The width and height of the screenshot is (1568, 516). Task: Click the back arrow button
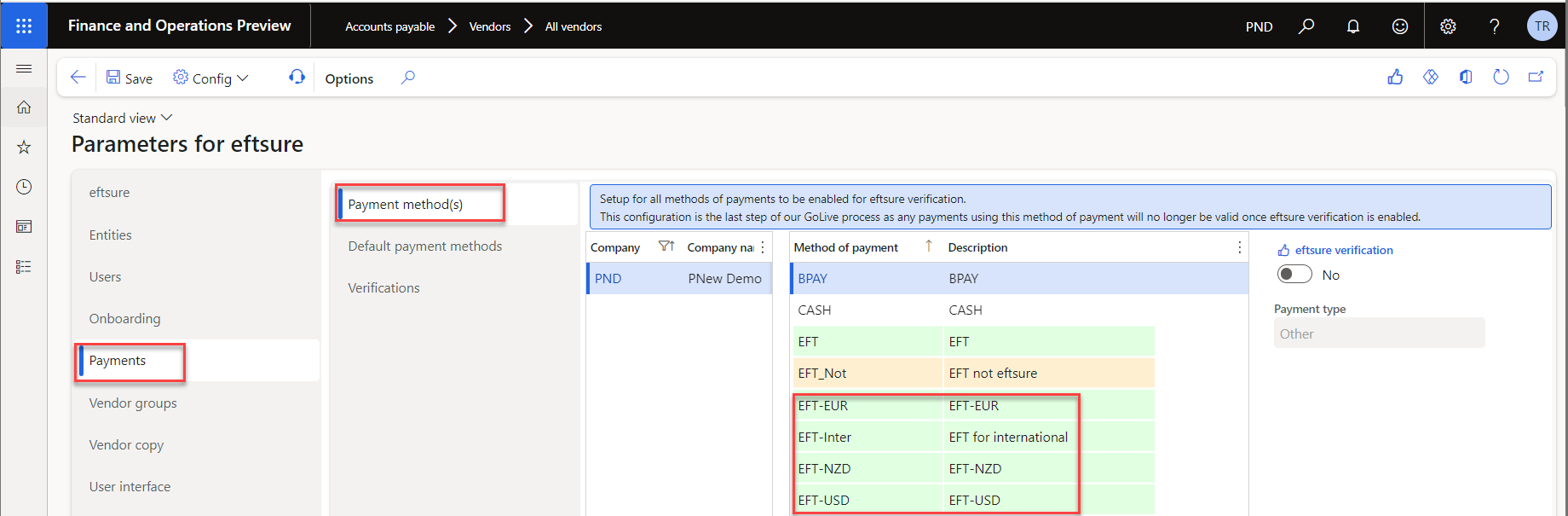coord(78,78)
